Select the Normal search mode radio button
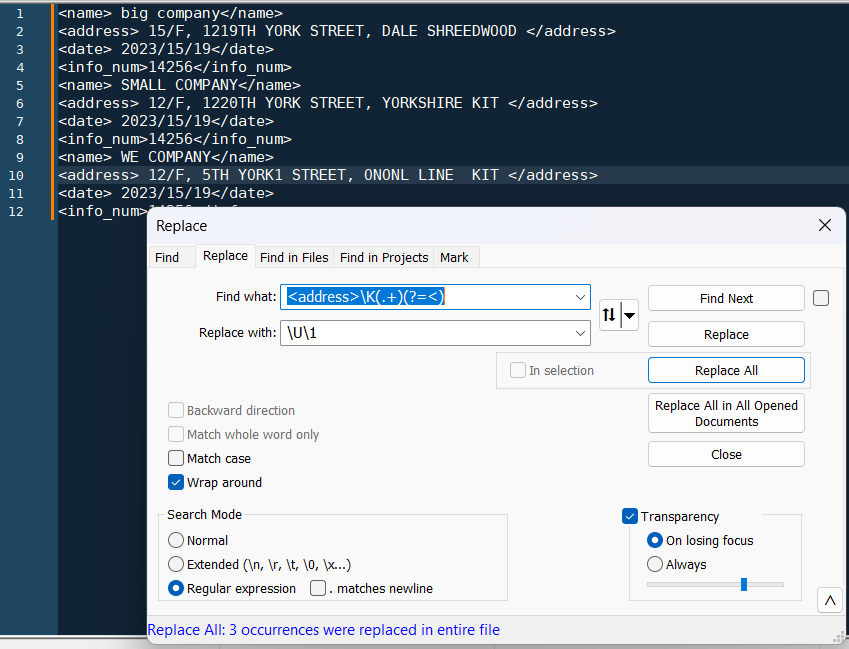Image resolution: width=849 pixels, height=649 pixels. click(177, 540)
